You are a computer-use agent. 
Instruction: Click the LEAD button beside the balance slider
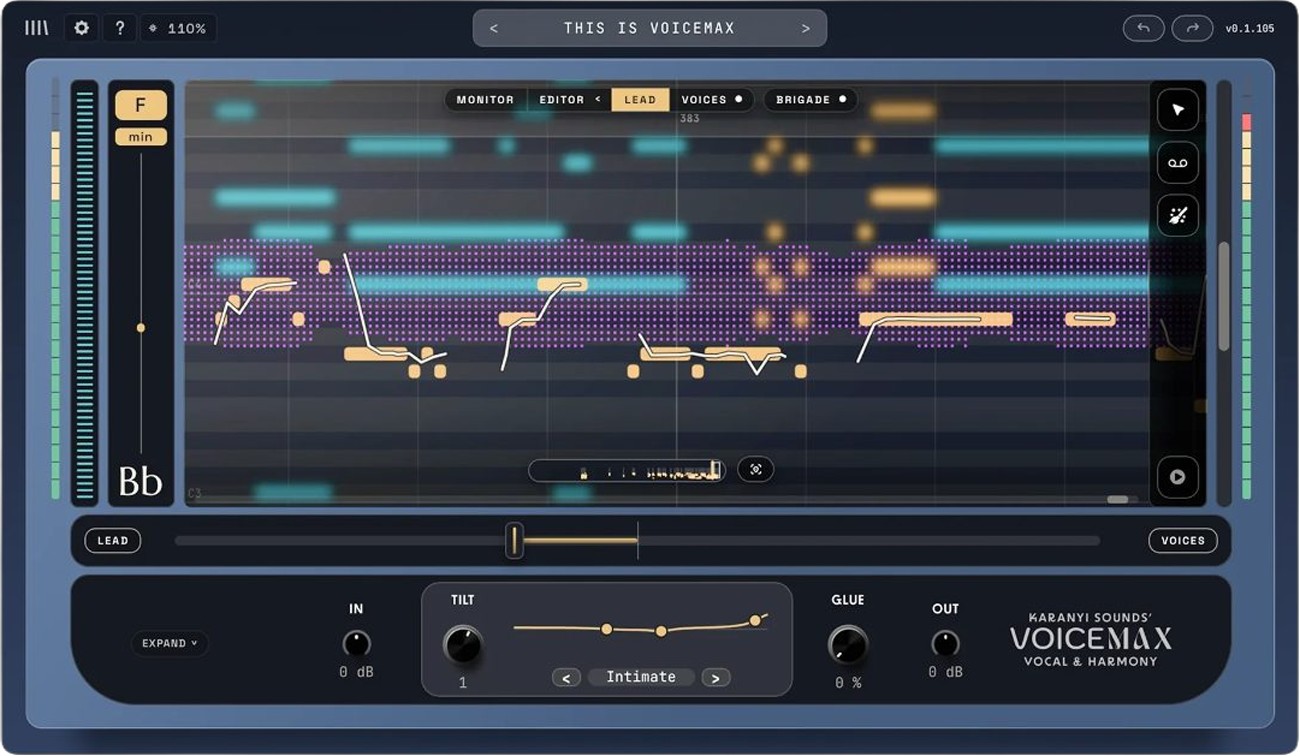pos(113,541)
